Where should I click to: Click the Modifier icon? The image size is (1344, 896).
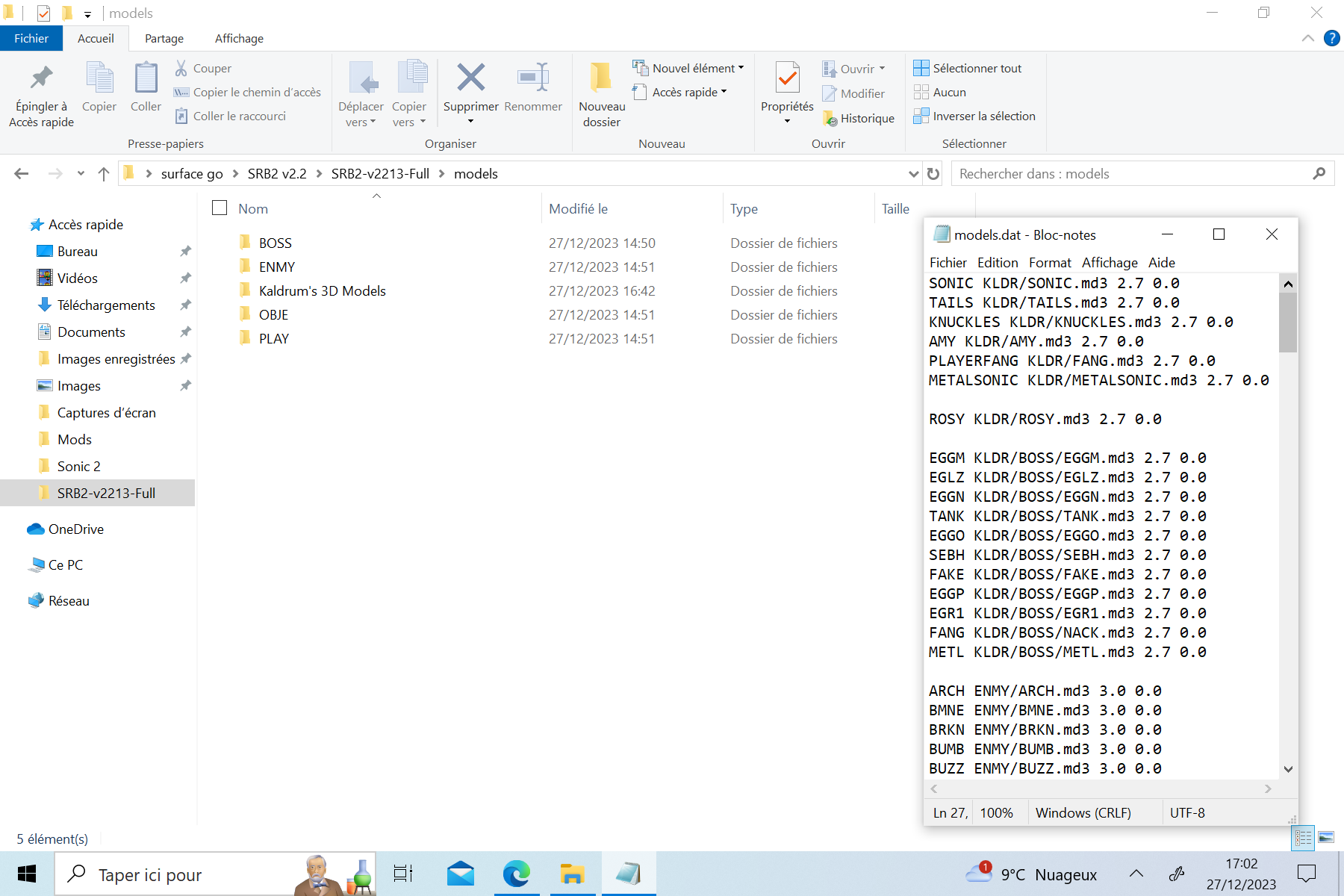[x=830, y=93]
